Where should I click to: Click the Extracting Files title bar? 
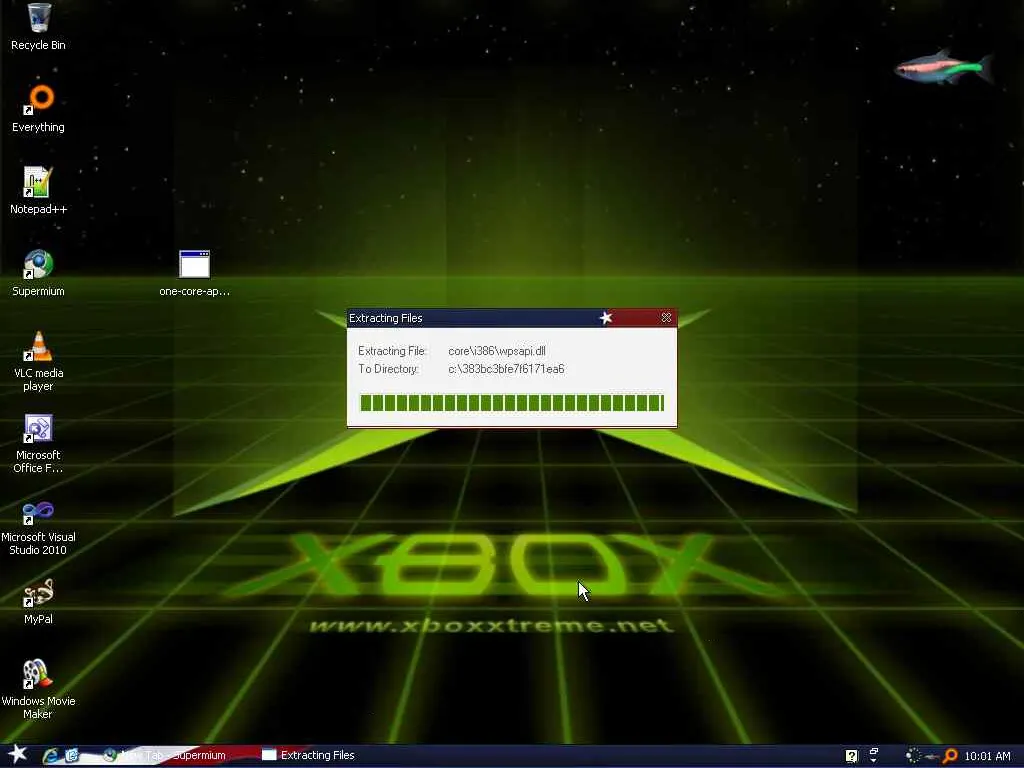(x=512, y=318)
